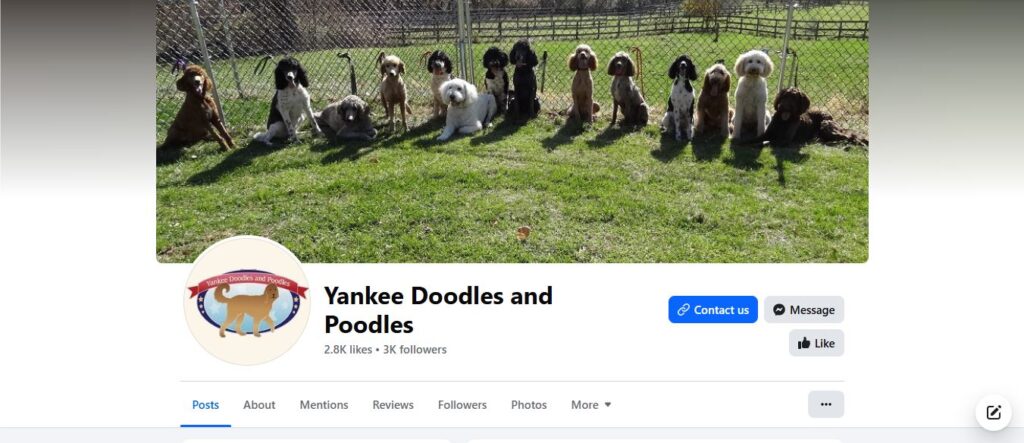Click the Messenger icon in Message button

[x=779, y=310]
